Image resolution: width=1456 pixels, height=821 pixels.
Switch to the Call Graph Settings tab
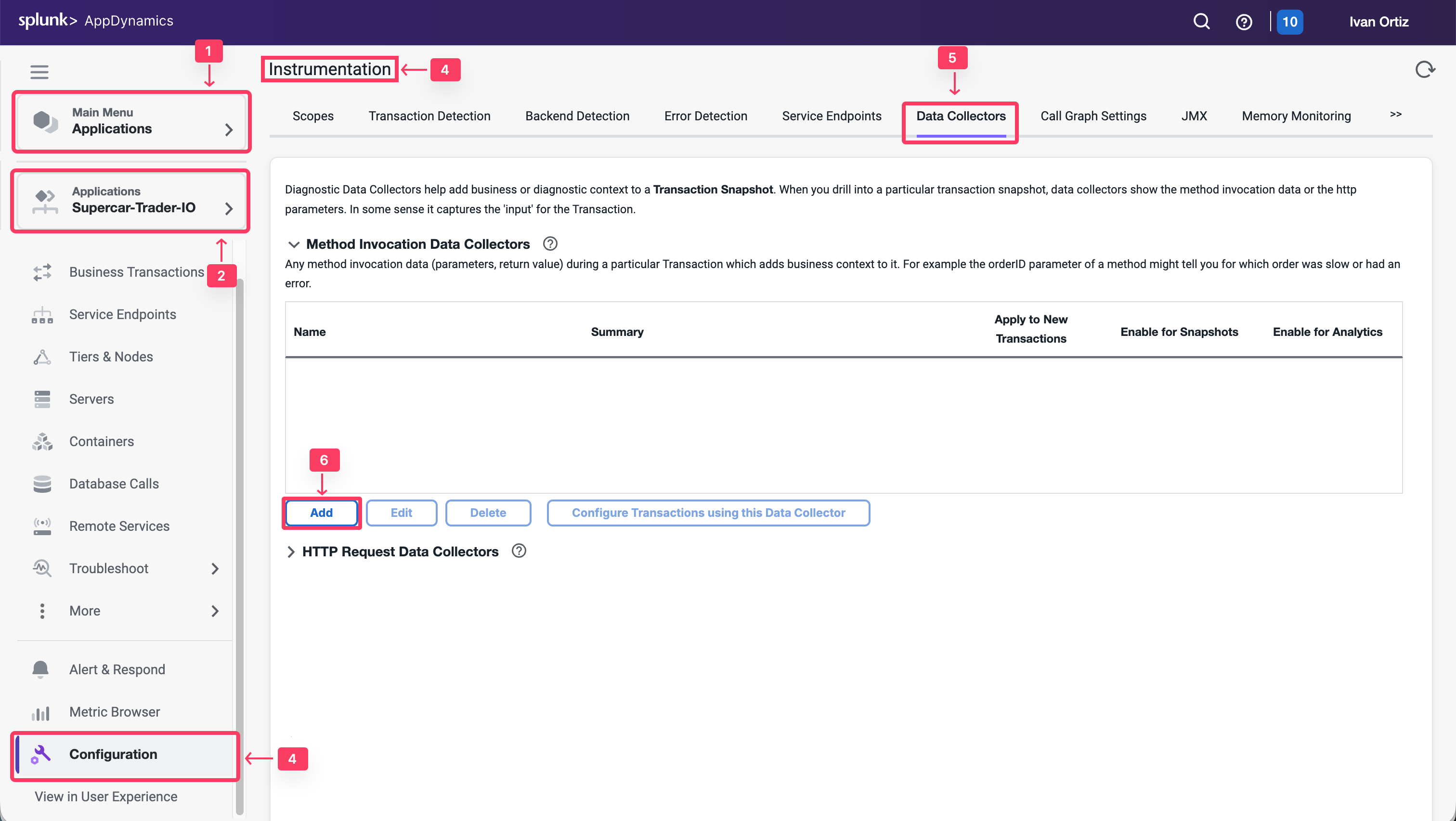click(1093, 116)
